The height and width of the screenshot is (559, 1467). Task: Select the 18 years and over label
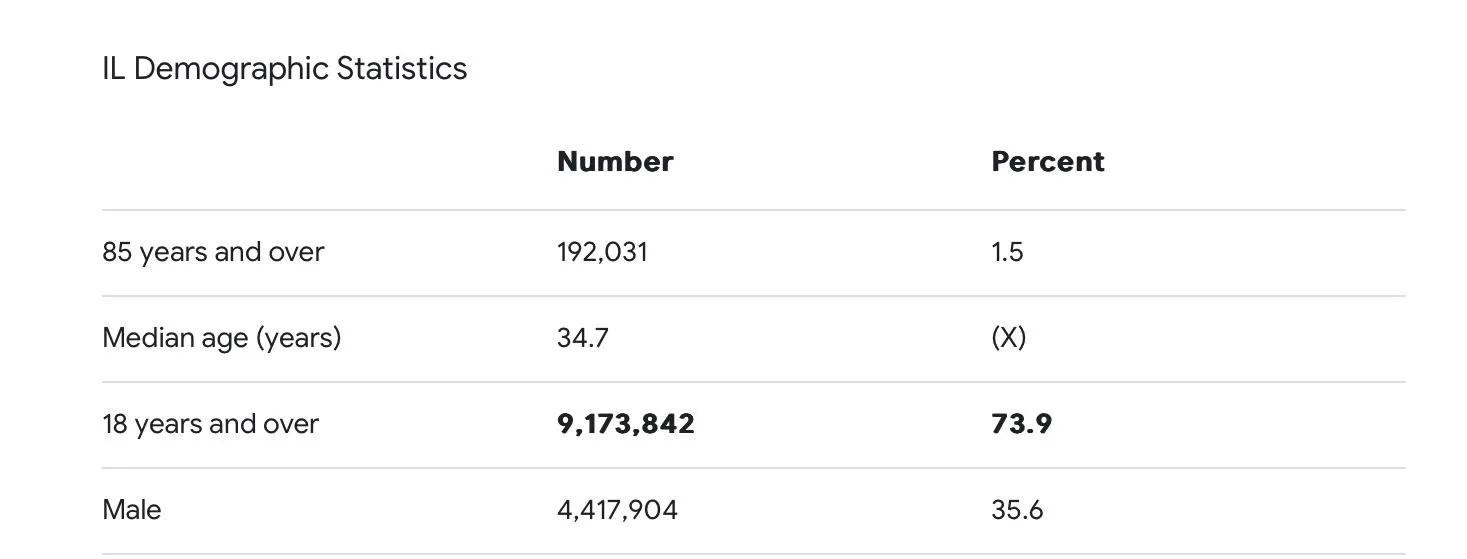click(x=210, y=424)
